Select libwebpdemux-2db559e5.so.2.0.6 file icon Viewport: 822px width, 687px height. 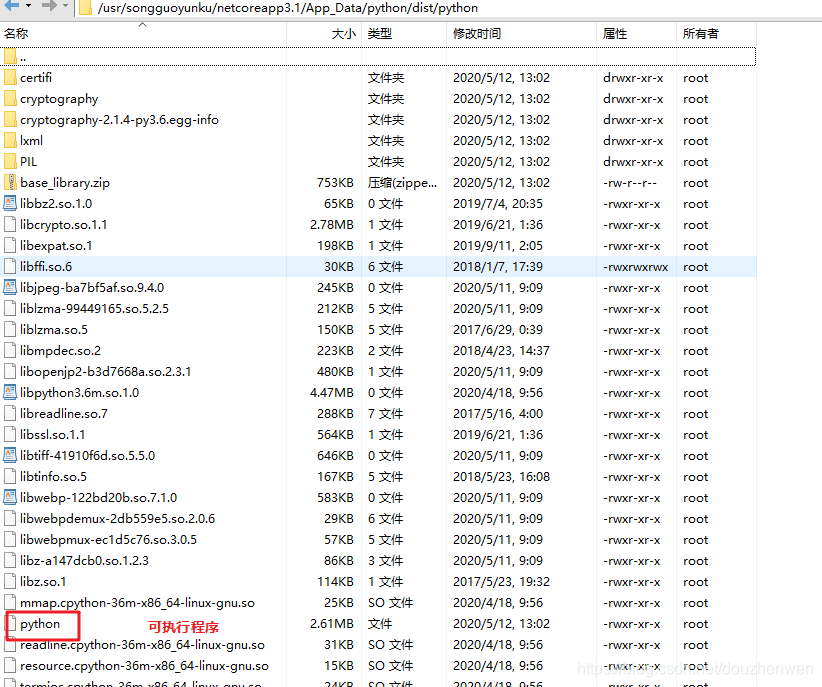click(x=10, y=519)
